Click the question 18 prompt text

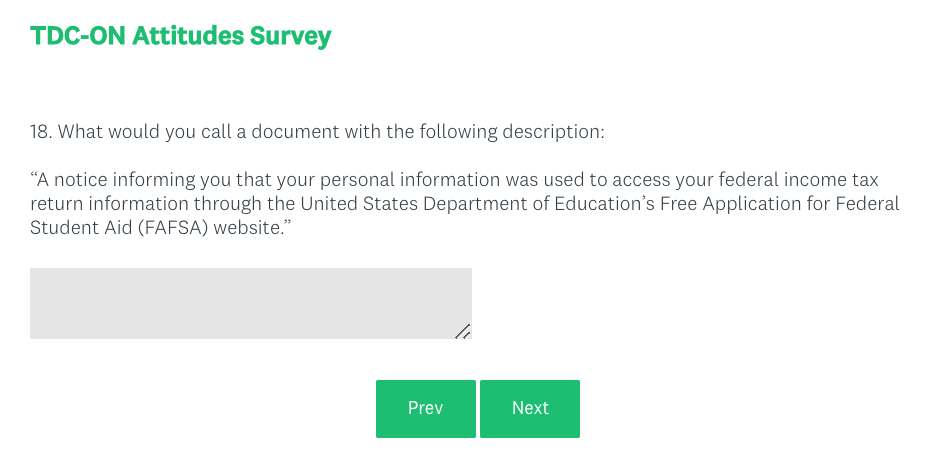point(318,132)
